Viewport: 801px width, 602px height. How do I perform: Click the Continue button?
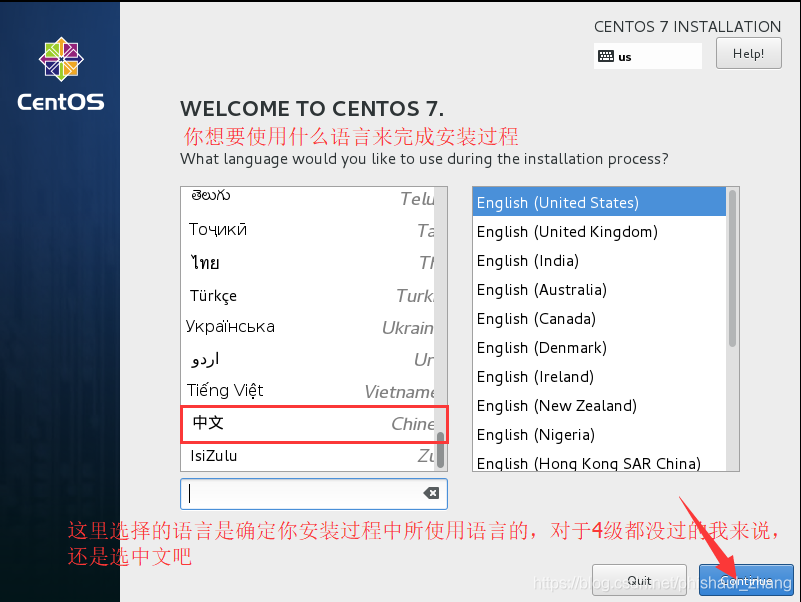[x=745, y=580]
